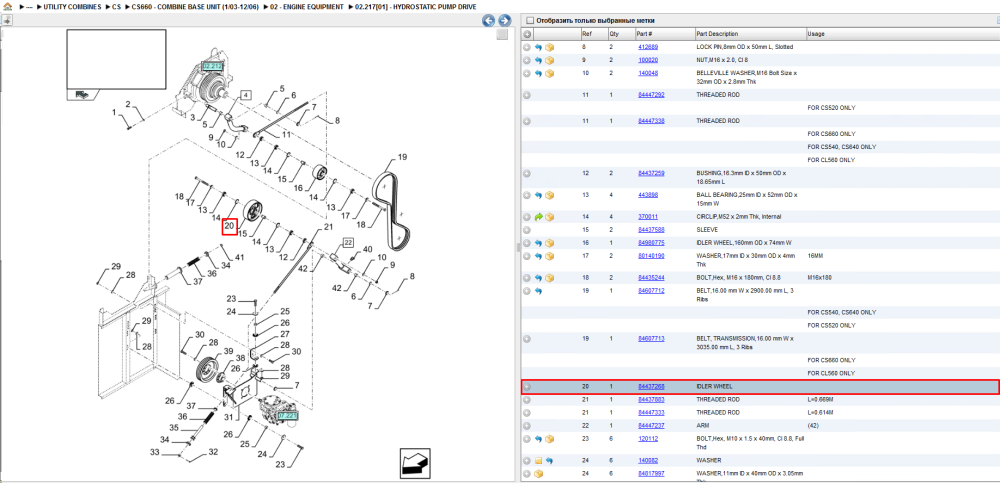Open part number link 120112

coord(648,439)
